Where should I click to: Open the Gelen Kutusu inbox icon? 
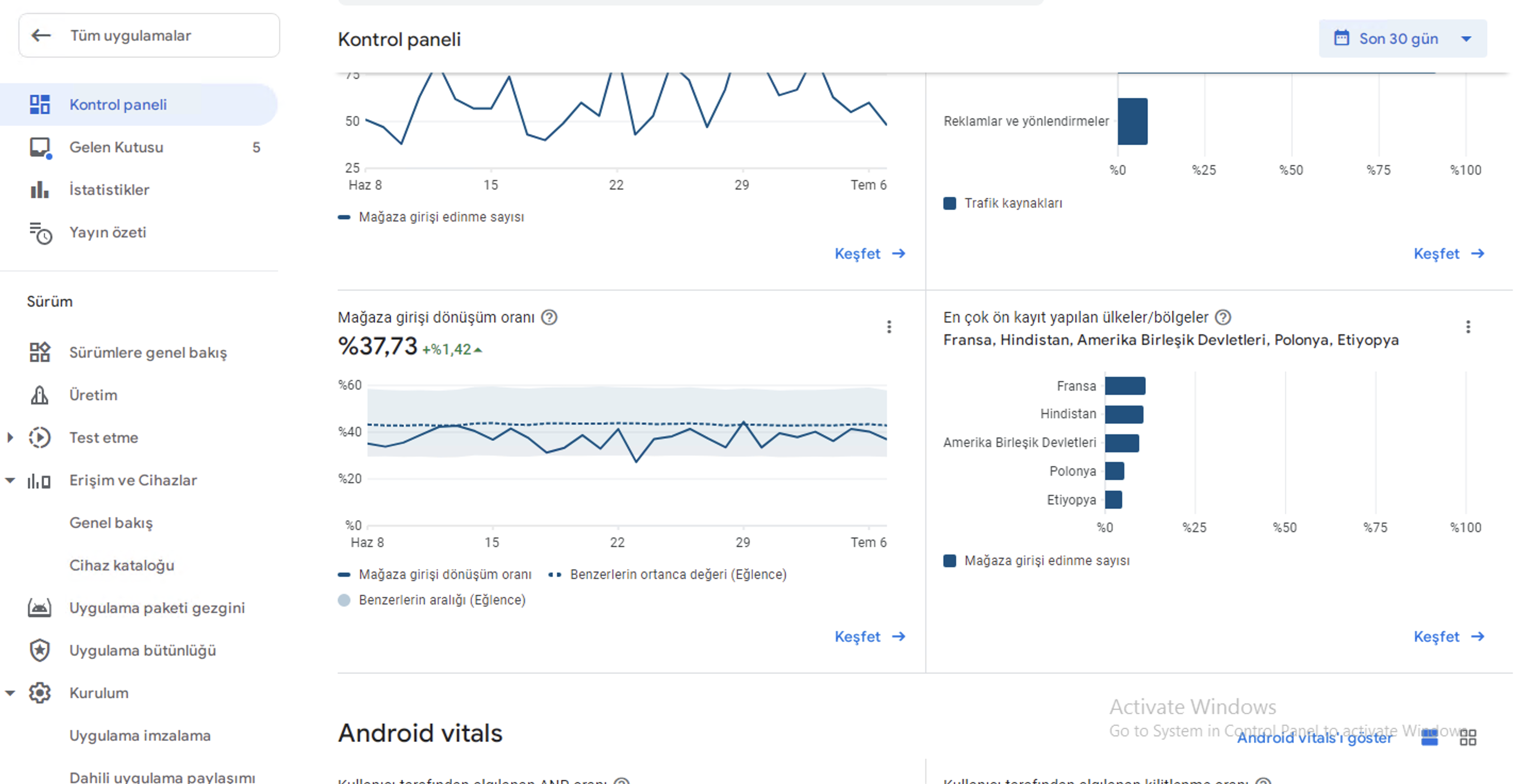click(x=40, y=147)
